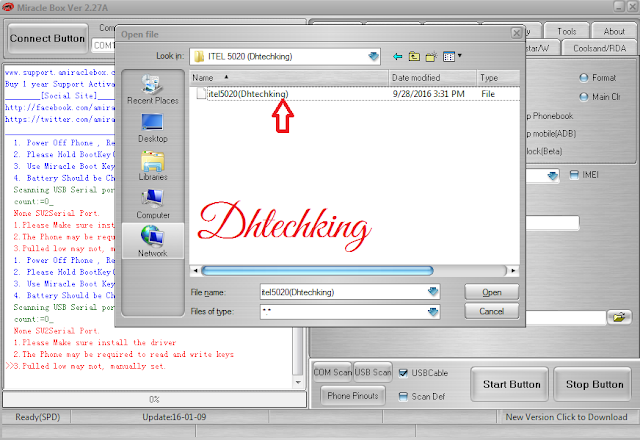Open Network location in sidebar
The height and width of the screenshot is (440, 640).
(153, 242)
